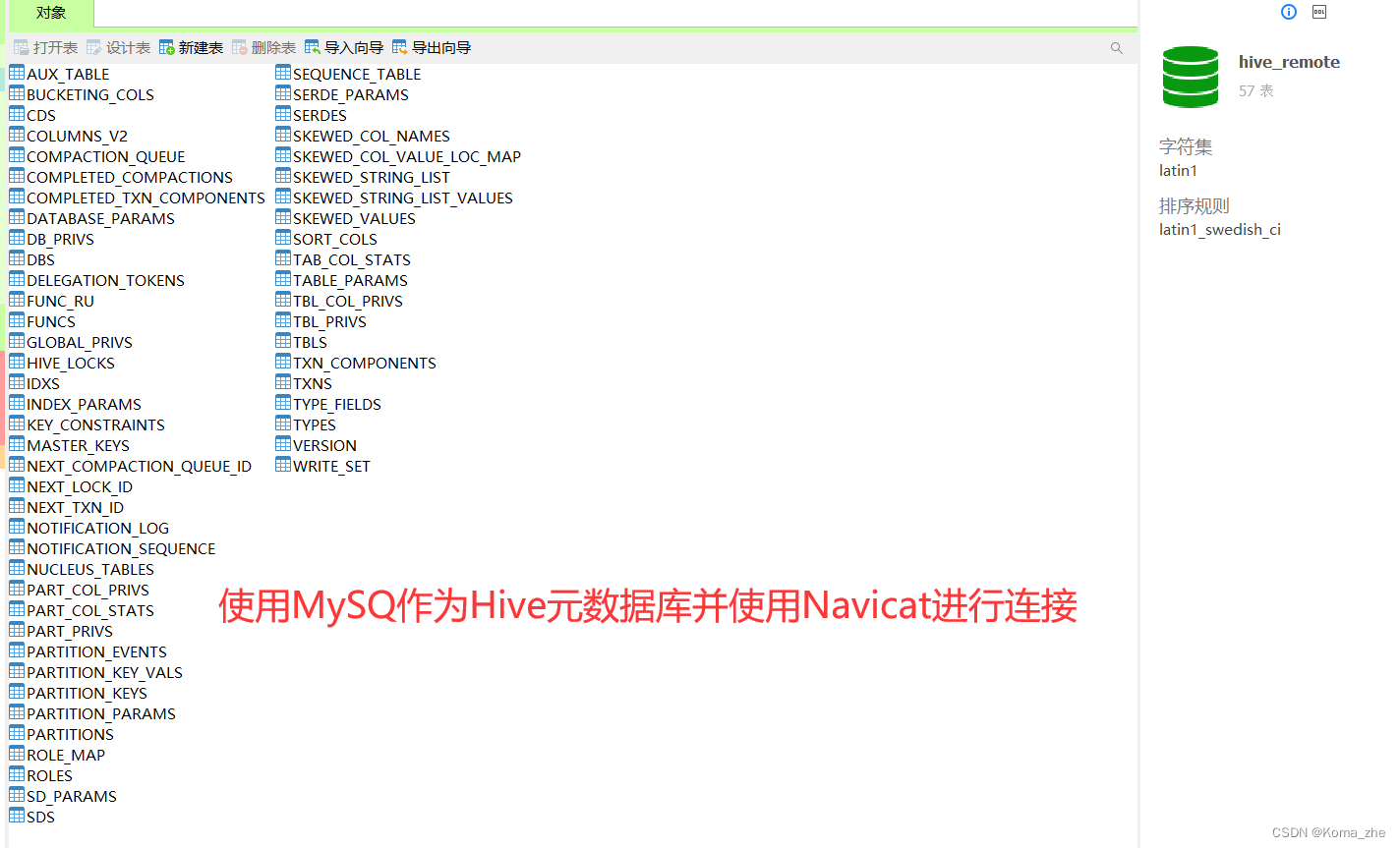Screen dimensions: 1400x848
Task: Select the NUCLEUS_TABLES table
Action: click(90, 569)
